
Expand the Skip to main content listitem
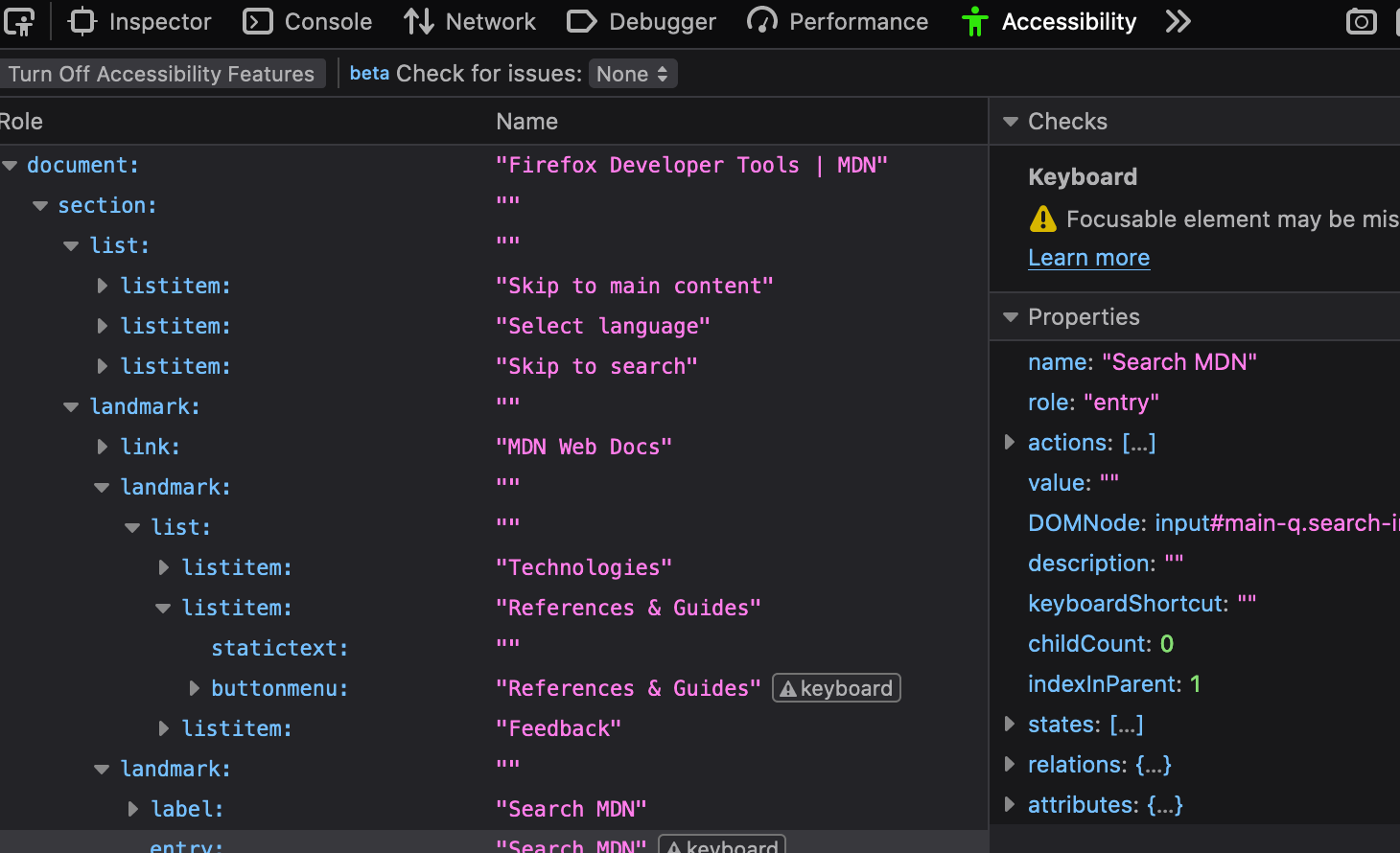point(103,286)
